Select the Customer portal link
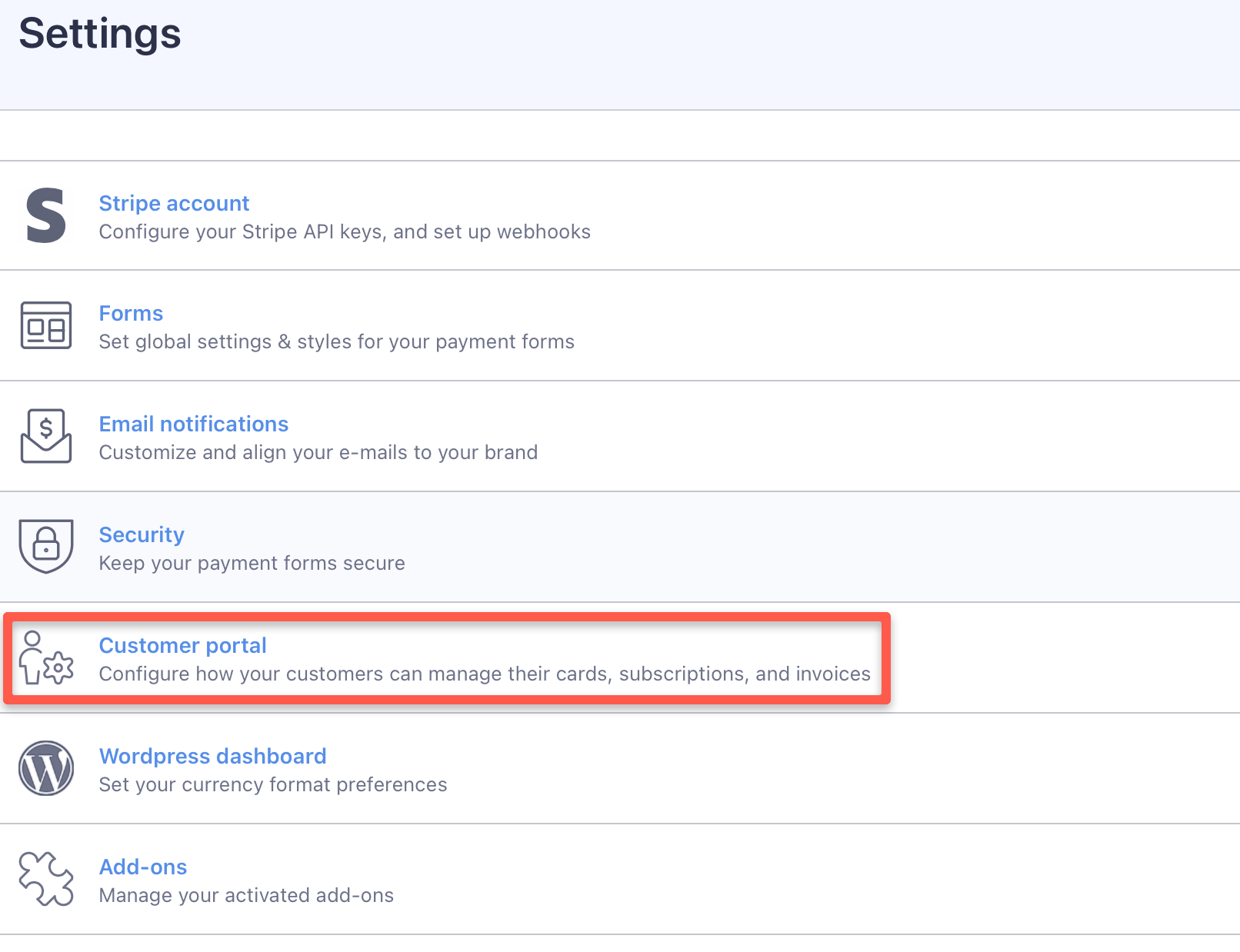Screen dimensions: 1240x952 182,646
